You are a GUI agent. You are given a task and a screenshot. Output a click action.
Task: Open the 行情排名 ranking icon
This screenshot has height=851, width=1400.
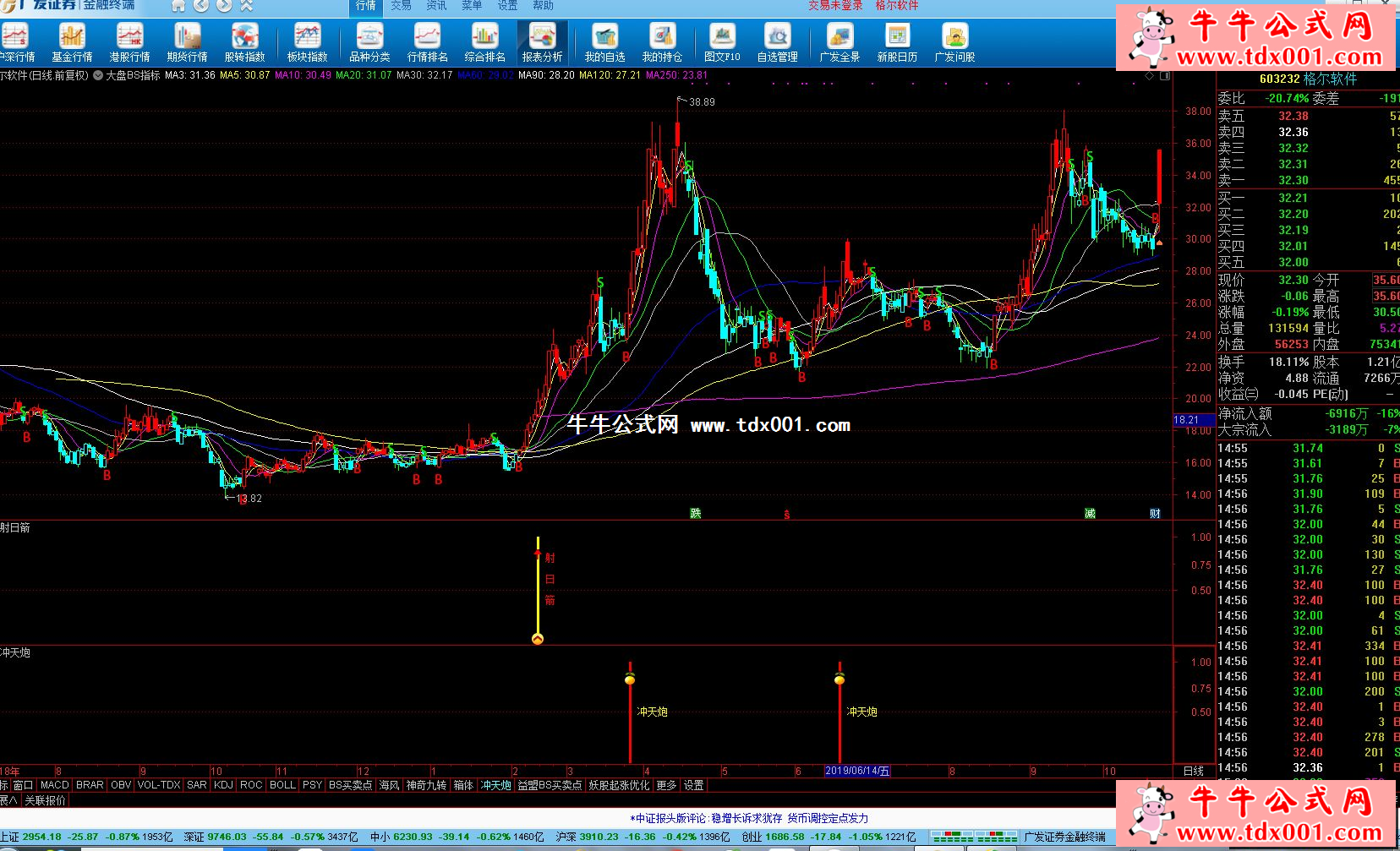[427, 43]
